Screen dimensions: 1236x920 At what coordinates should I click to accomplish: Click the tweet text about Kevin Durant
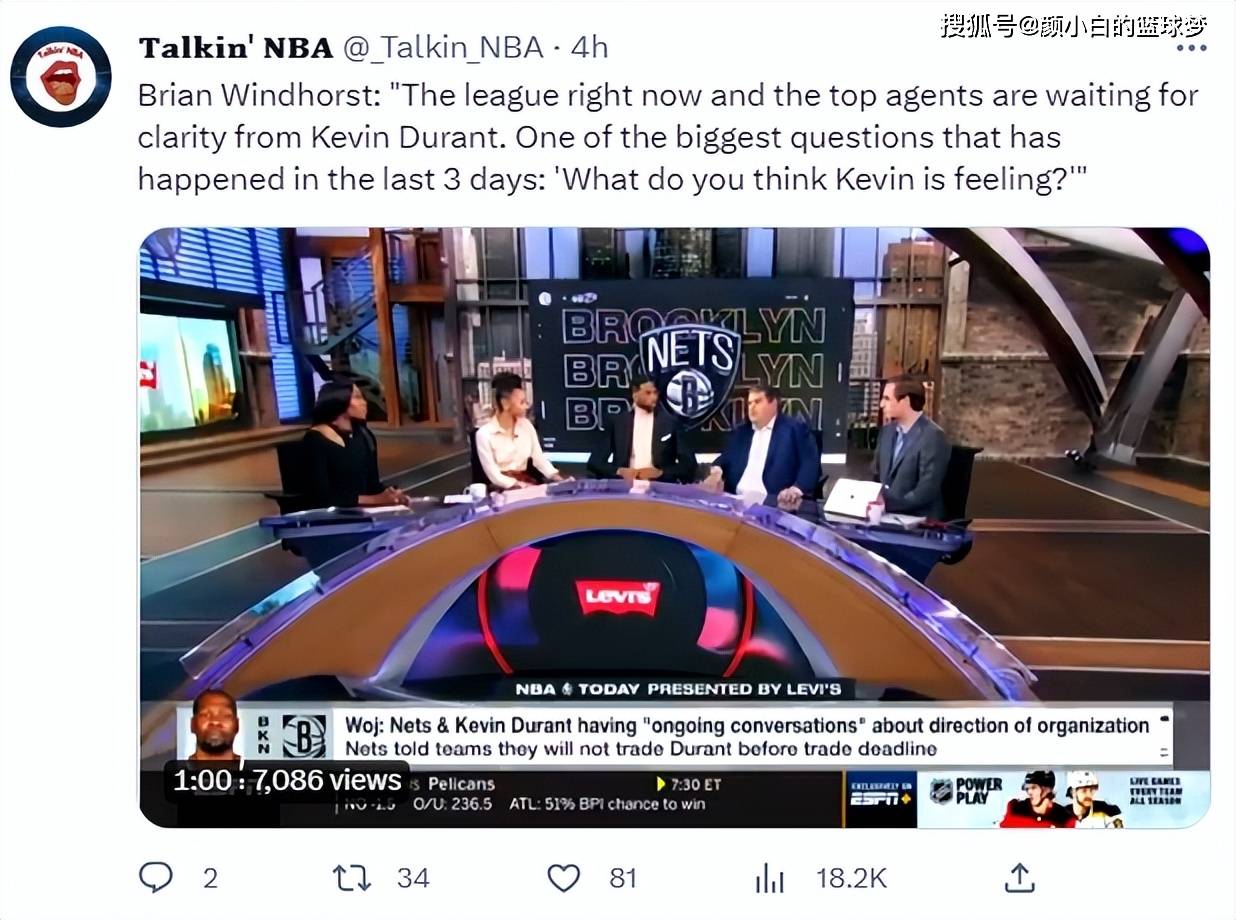click(x=667, y=137)
